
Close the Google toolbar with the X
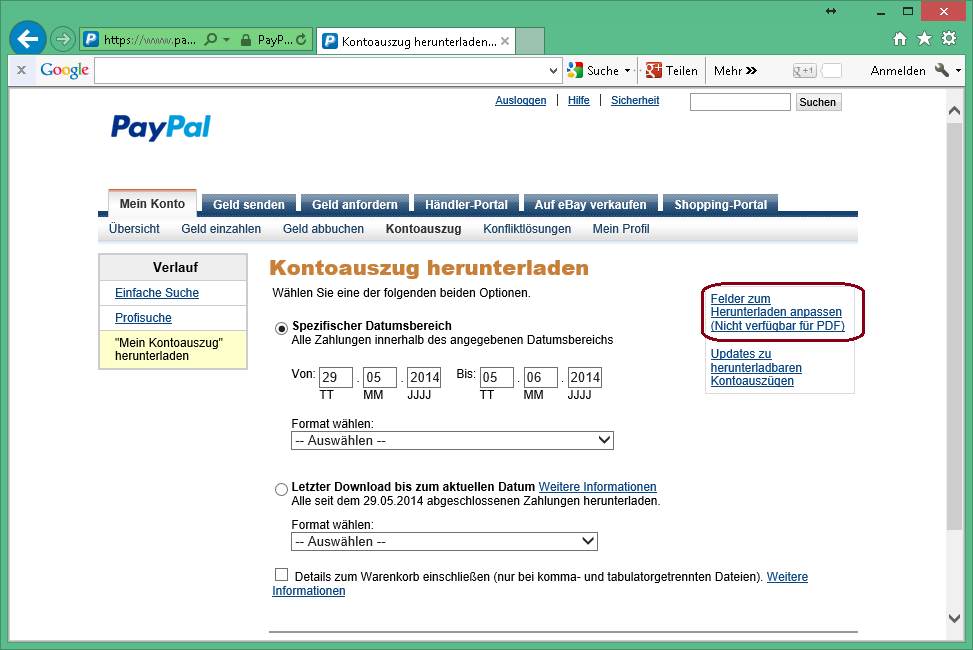click(21, 70)
